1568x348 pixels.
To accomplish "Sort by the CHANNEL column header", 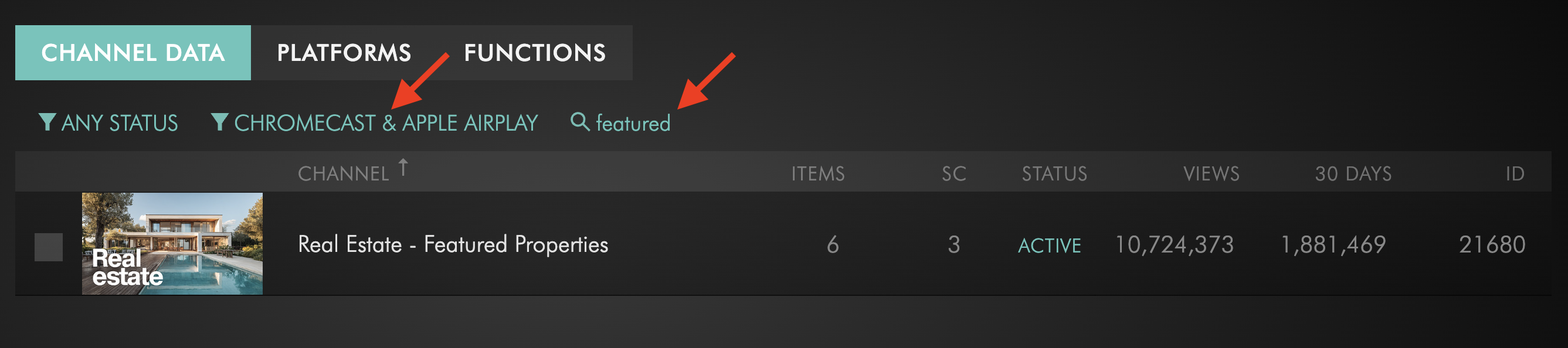I will pos(343,173).
